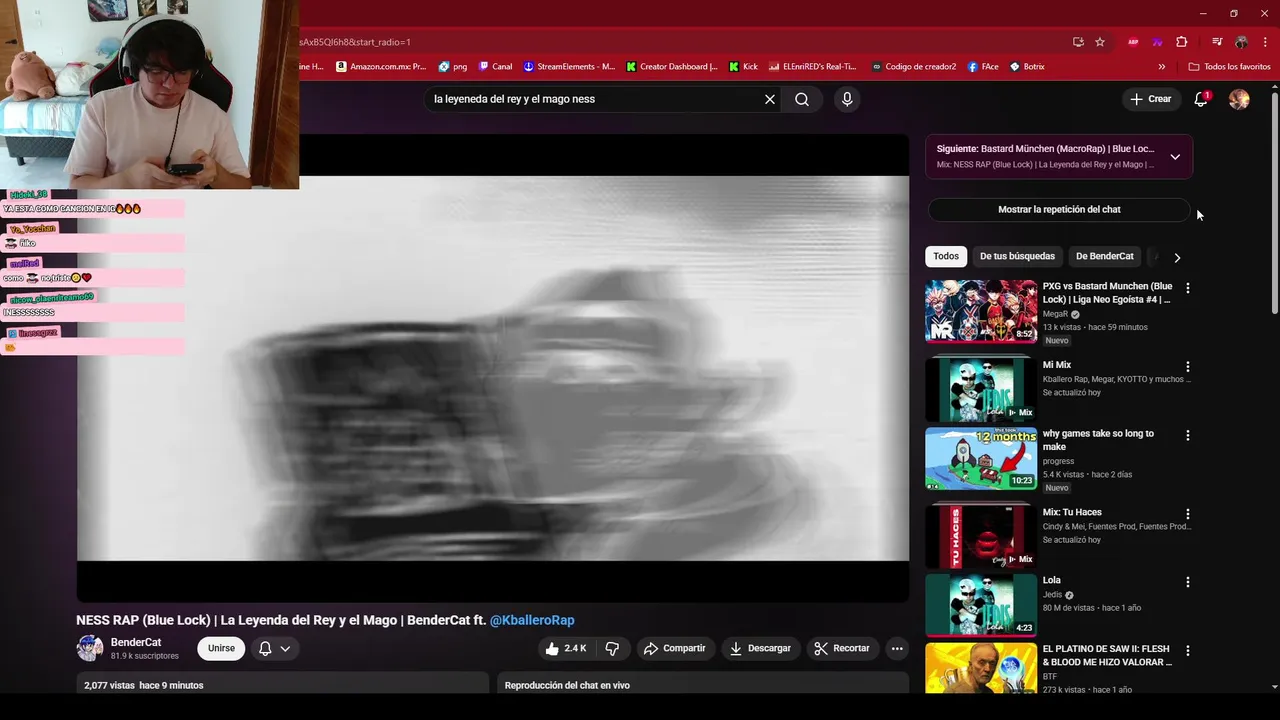Show more bookmarks with double chevron
1280x720 pixels.
coord(1162,67)
